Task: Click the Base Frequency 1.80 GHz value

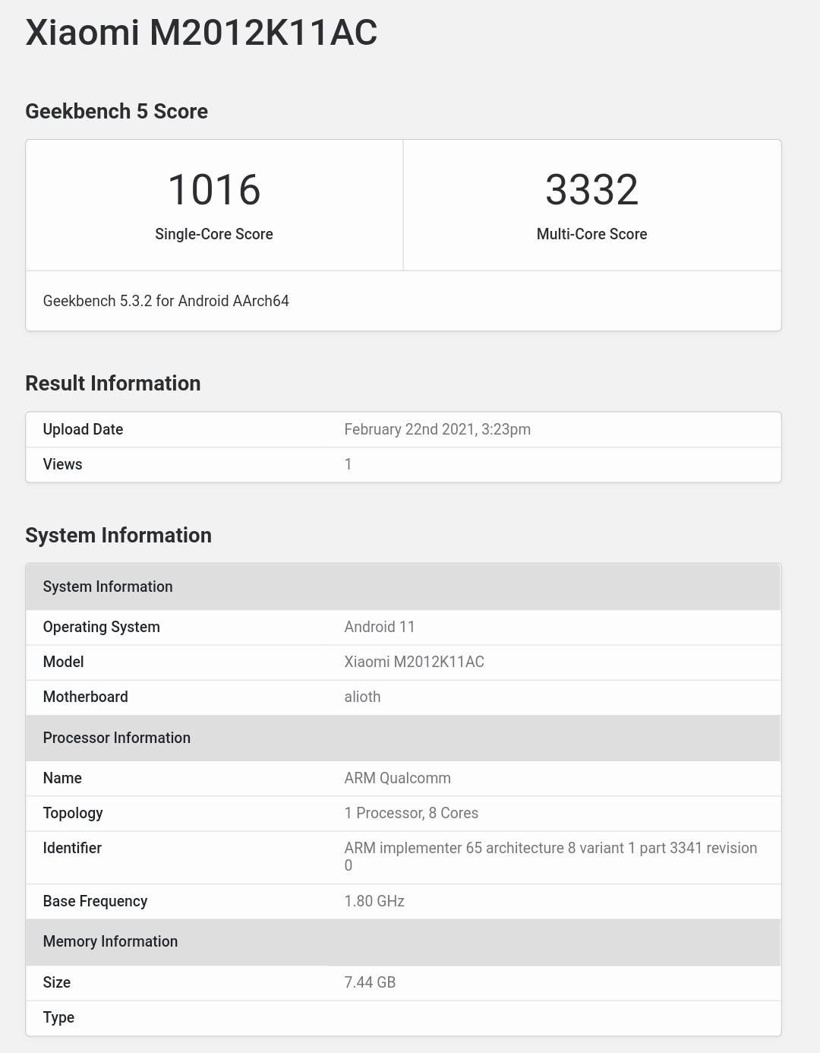Action: click(x=375, y=901)
